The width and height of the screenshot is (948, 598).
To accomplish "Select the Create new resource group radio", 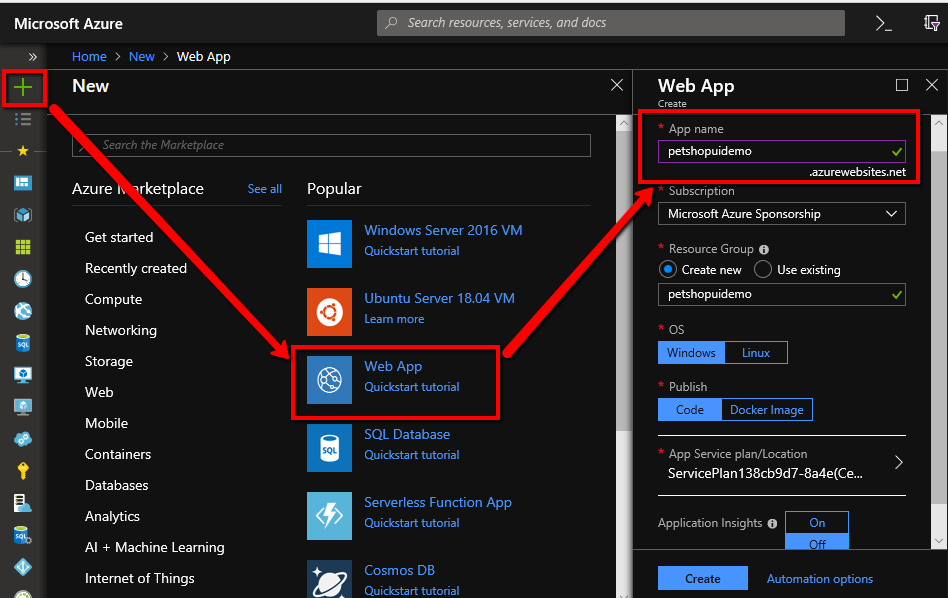I will (x=667, y=270).
